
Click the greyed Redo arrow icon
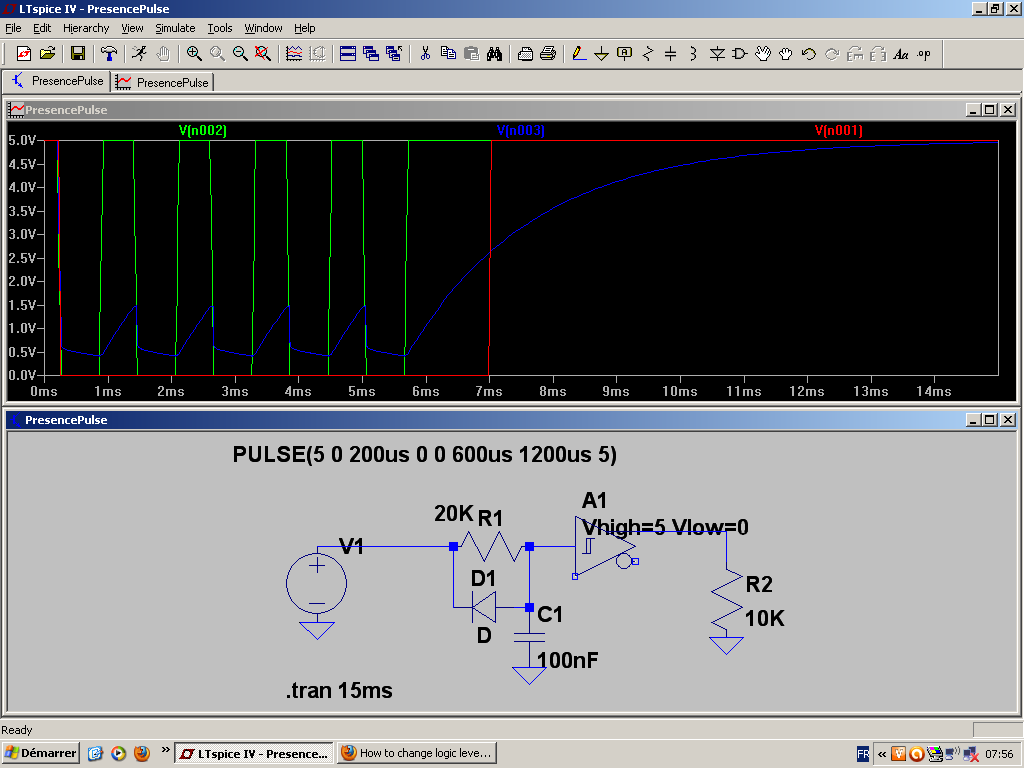[832, 54]
